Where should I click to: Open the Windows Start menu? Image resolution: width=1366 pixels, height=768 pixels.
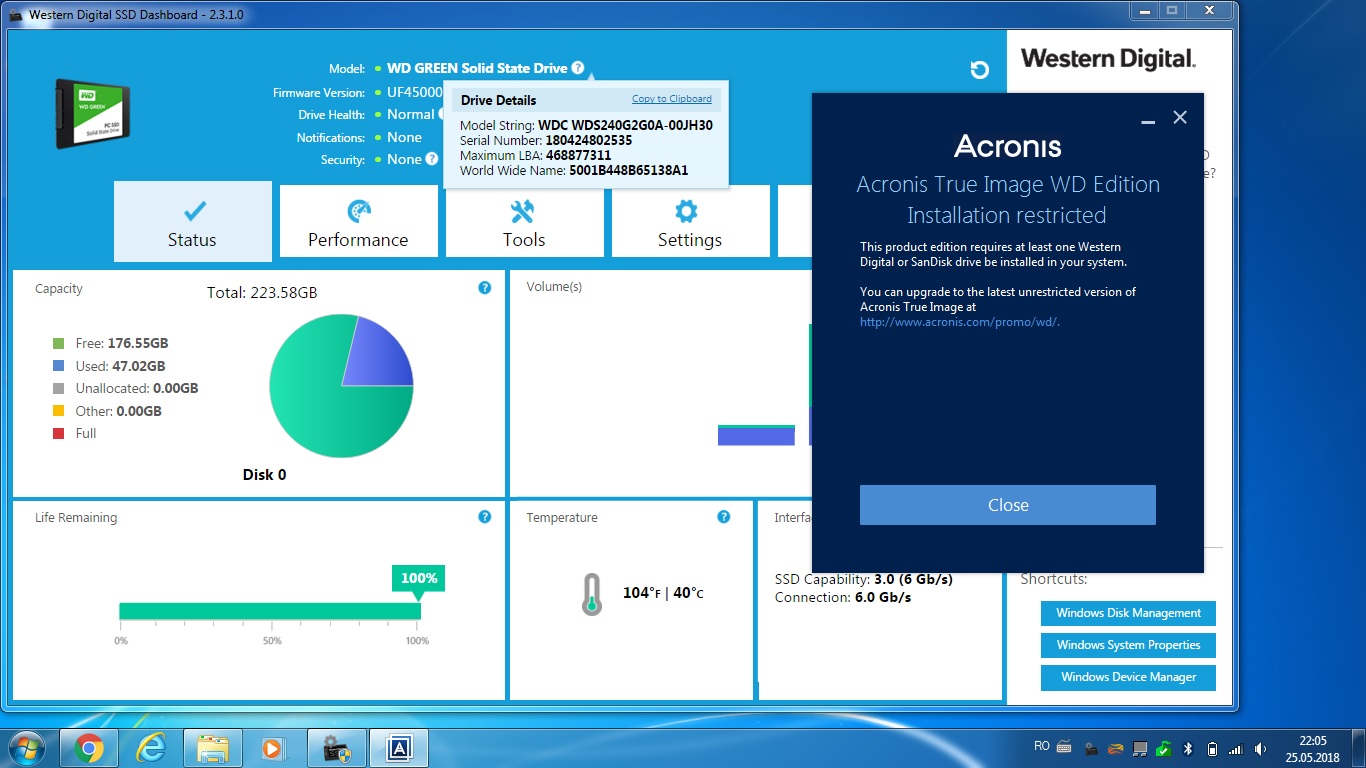[26, 748]
